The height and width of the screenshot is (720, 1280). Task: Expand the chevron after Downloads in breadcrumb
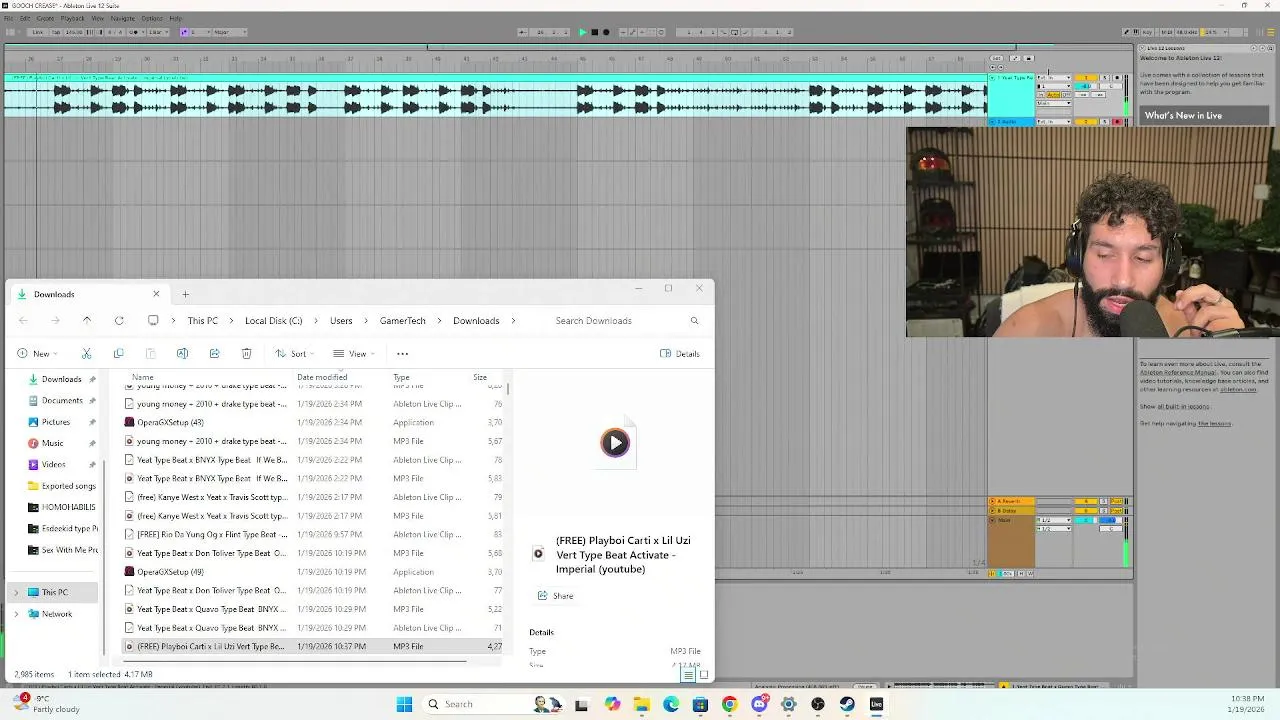click(514, 320)
